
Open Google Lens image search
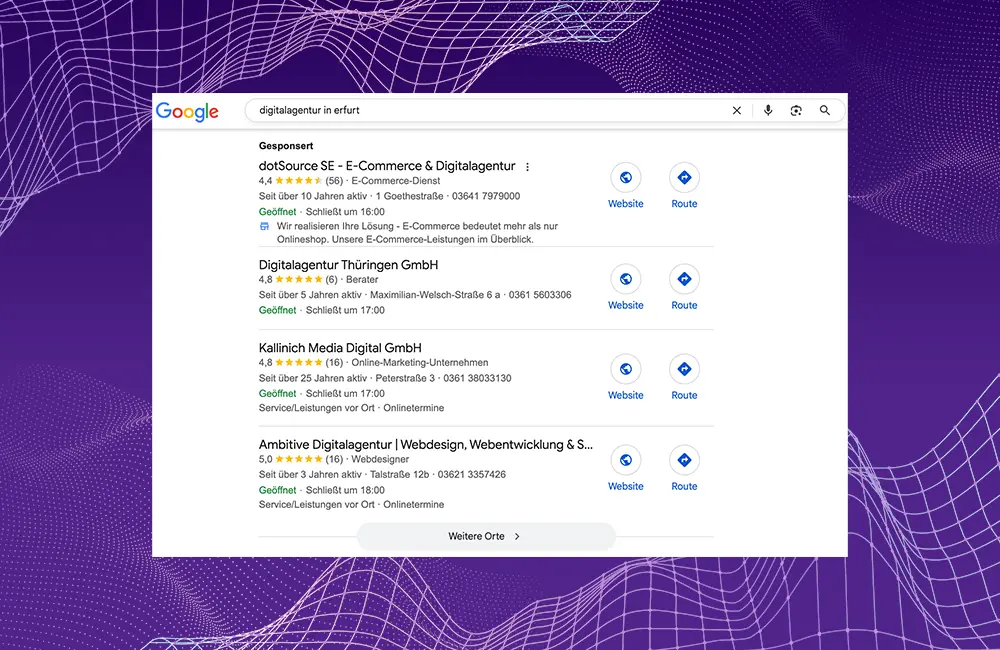[796, 111]
